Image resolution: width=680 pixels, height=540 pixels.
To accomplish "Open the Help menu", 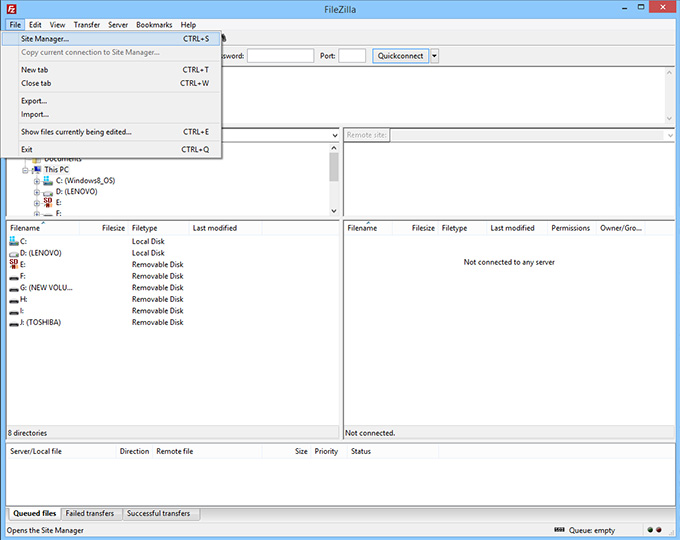I will [x=188, y=25].
